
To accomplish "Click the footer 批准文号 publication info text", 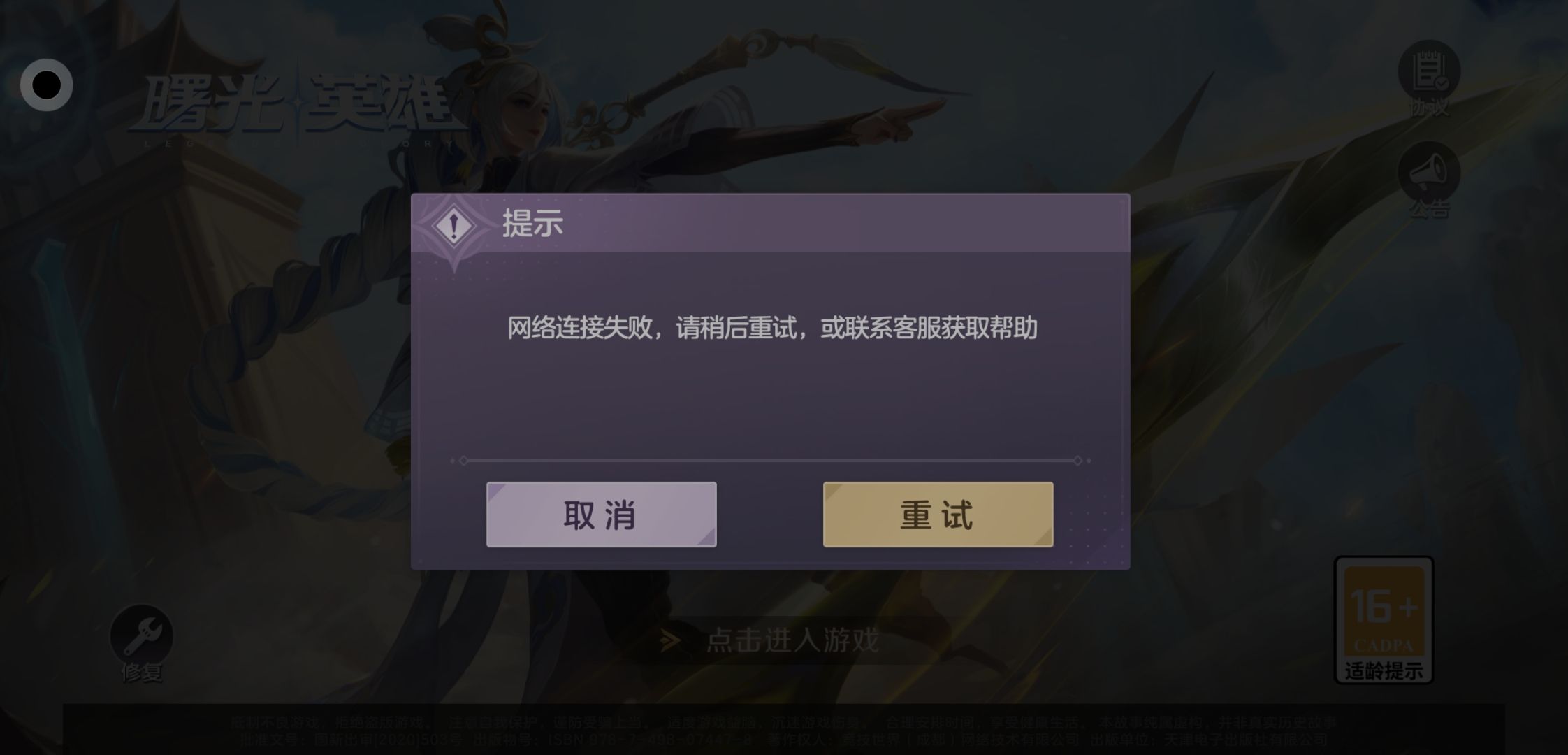I will (783, 739).
